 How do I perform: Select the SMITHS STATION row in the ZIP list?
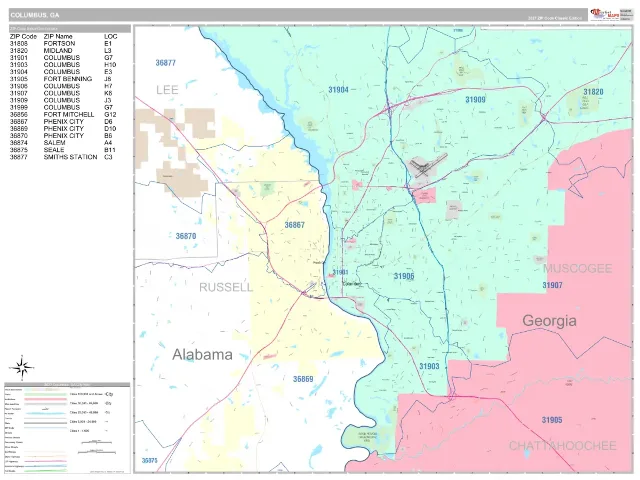(x=64, y=157)
